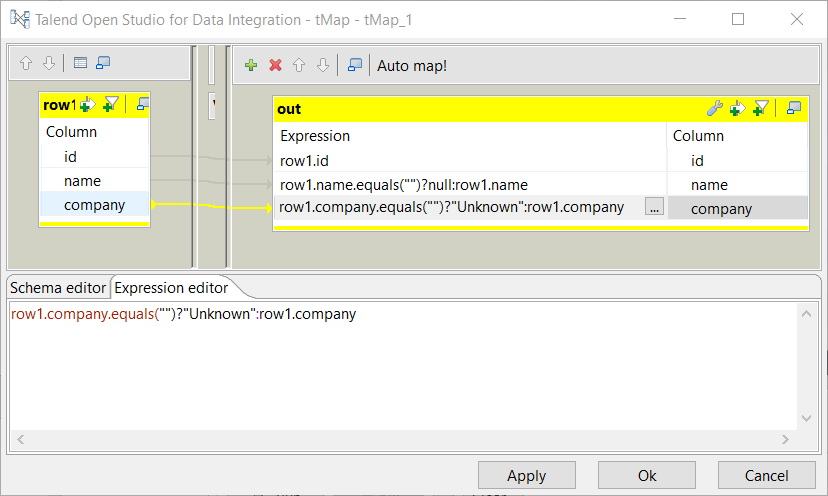Select the out table title bar
This screenshot has width=828, height=496.
488,109
